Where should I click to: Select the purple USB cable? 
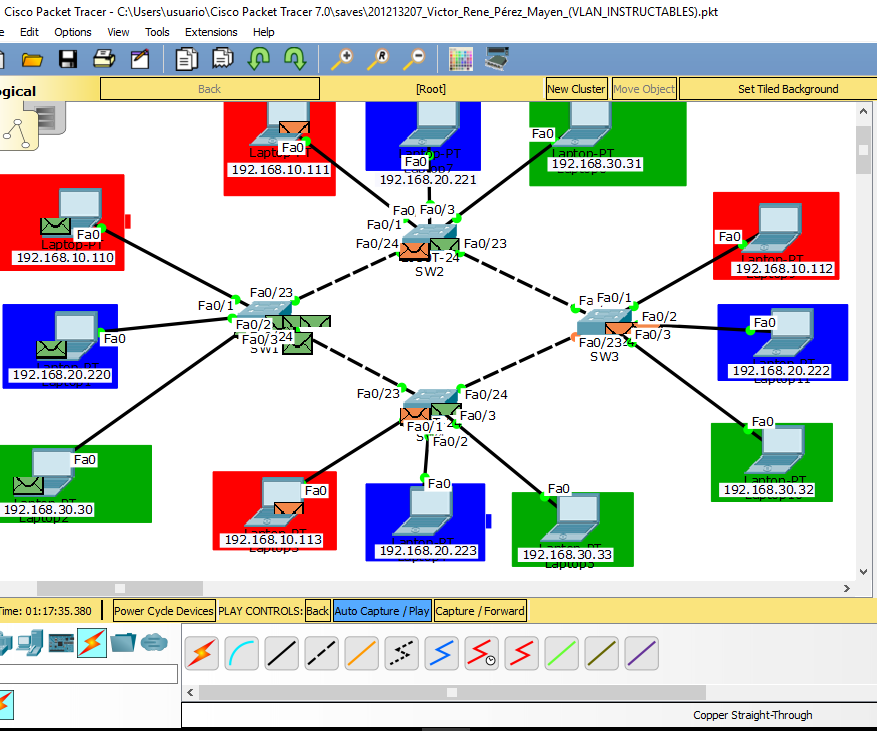coord(642,653)
